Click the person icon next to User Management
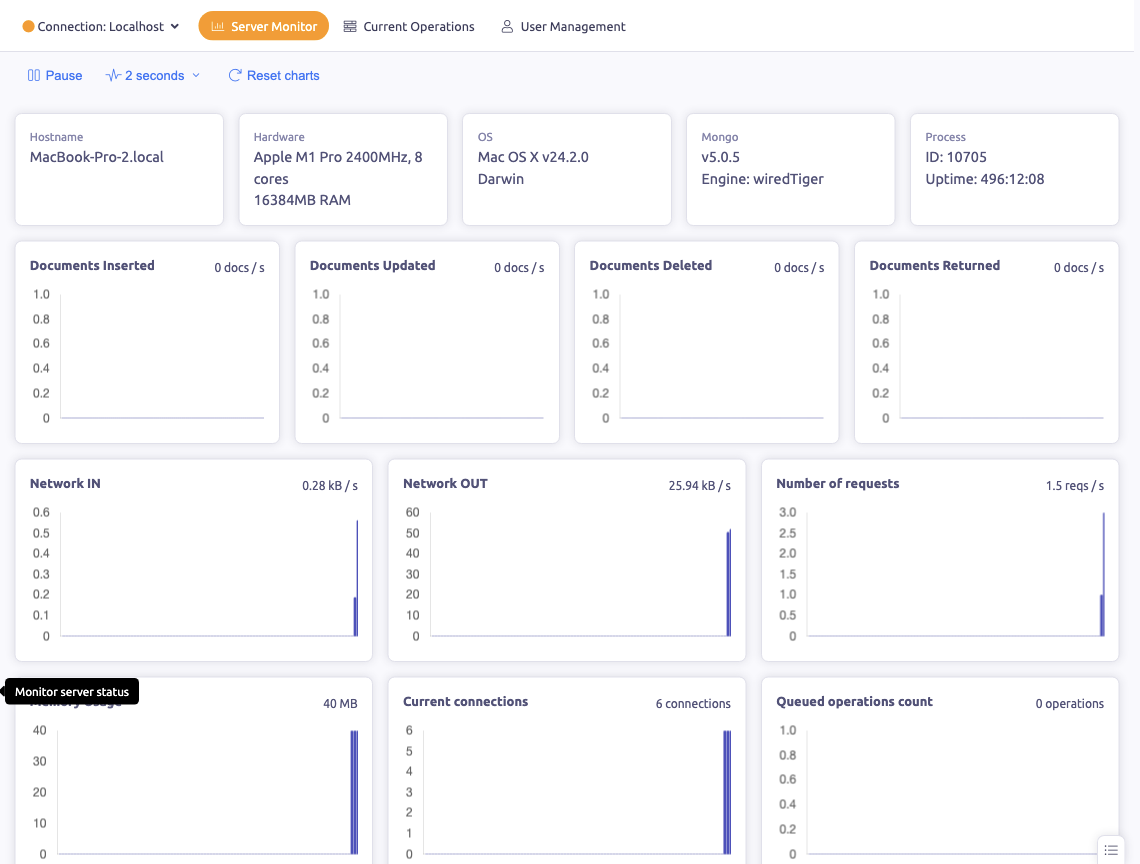This screenshot has height=864, width=1140. (506, 26)
